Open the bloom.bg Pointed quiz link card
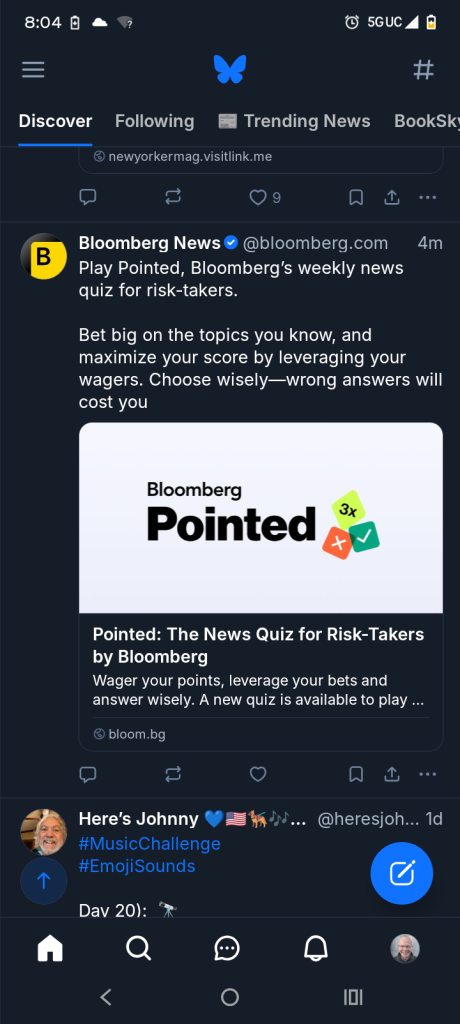460x1024 pixels. [261, 586]
